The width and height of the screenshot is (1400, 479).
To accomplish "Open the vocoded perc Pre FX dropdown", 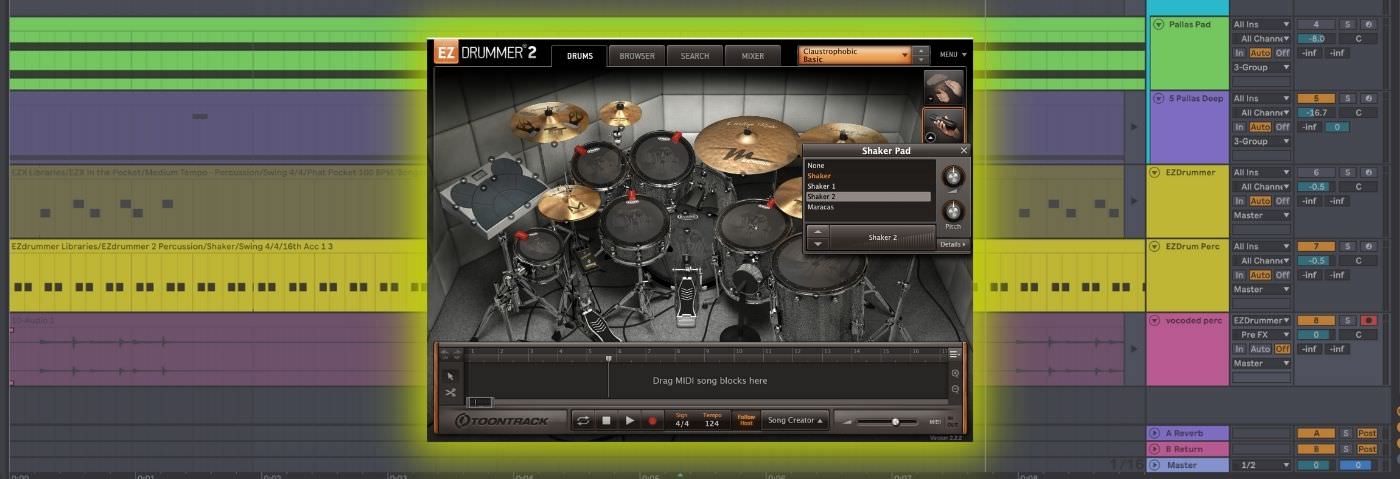I will click(x=1261, y=334).
